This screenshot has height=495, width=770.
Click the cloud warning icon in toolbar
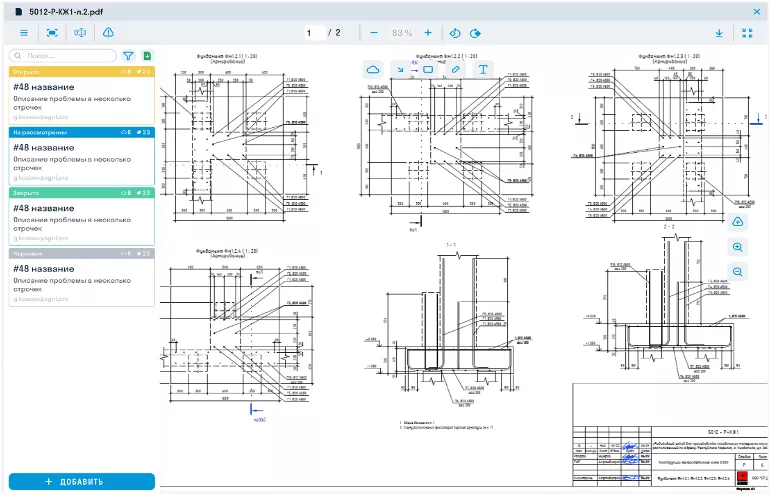108,33
